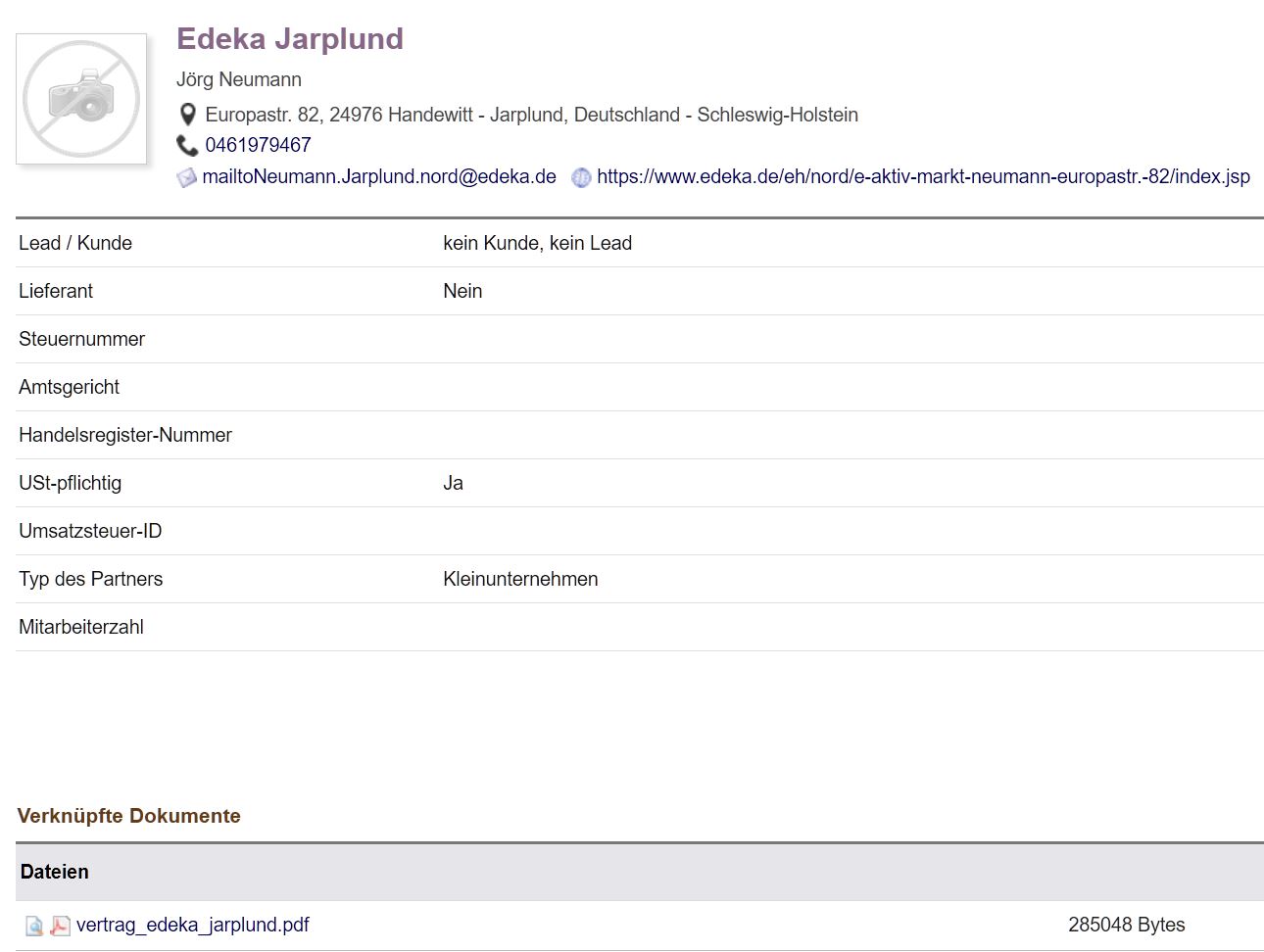The width and height of the screenshot is (1264, 952).
Task: Click the Lieferant value 'Nein'
Action: pyautogui.click(x=462, y=291)
